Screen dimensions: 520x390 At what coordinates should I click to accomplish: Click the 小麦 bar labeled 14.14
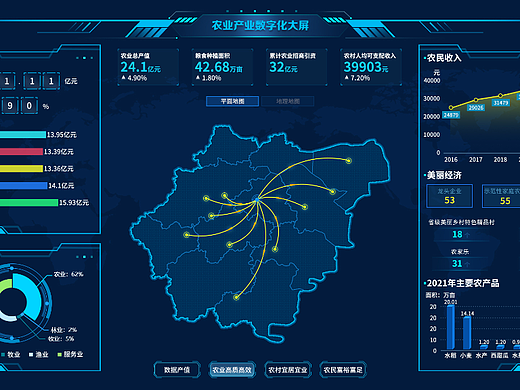pyautogui.click(x=467, y=333)
